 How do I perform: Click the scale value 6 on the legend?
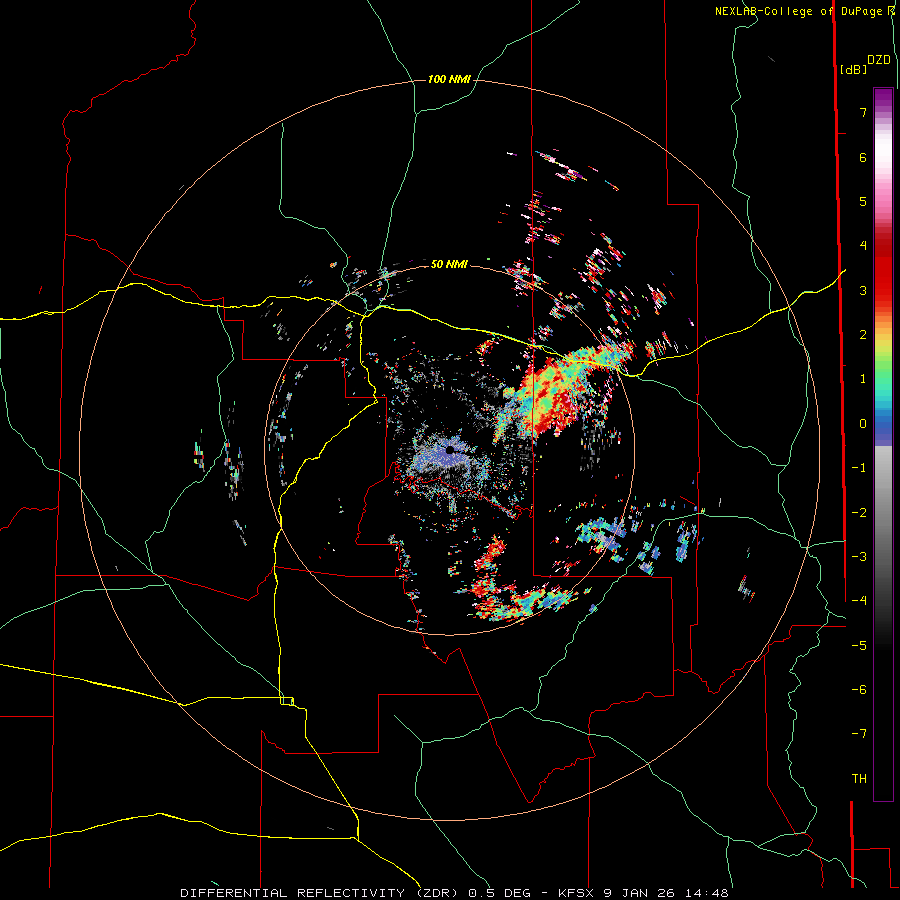pyautogui.click(x=863, y=157)
